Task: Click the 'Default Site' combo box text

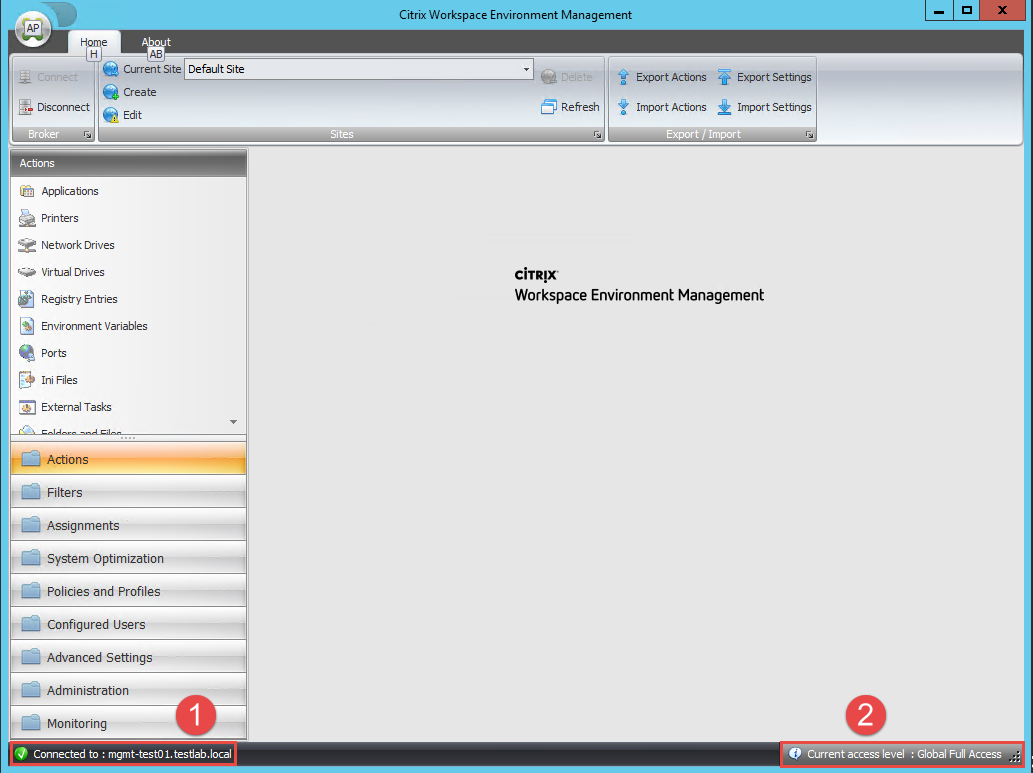Action: [216, 69]
